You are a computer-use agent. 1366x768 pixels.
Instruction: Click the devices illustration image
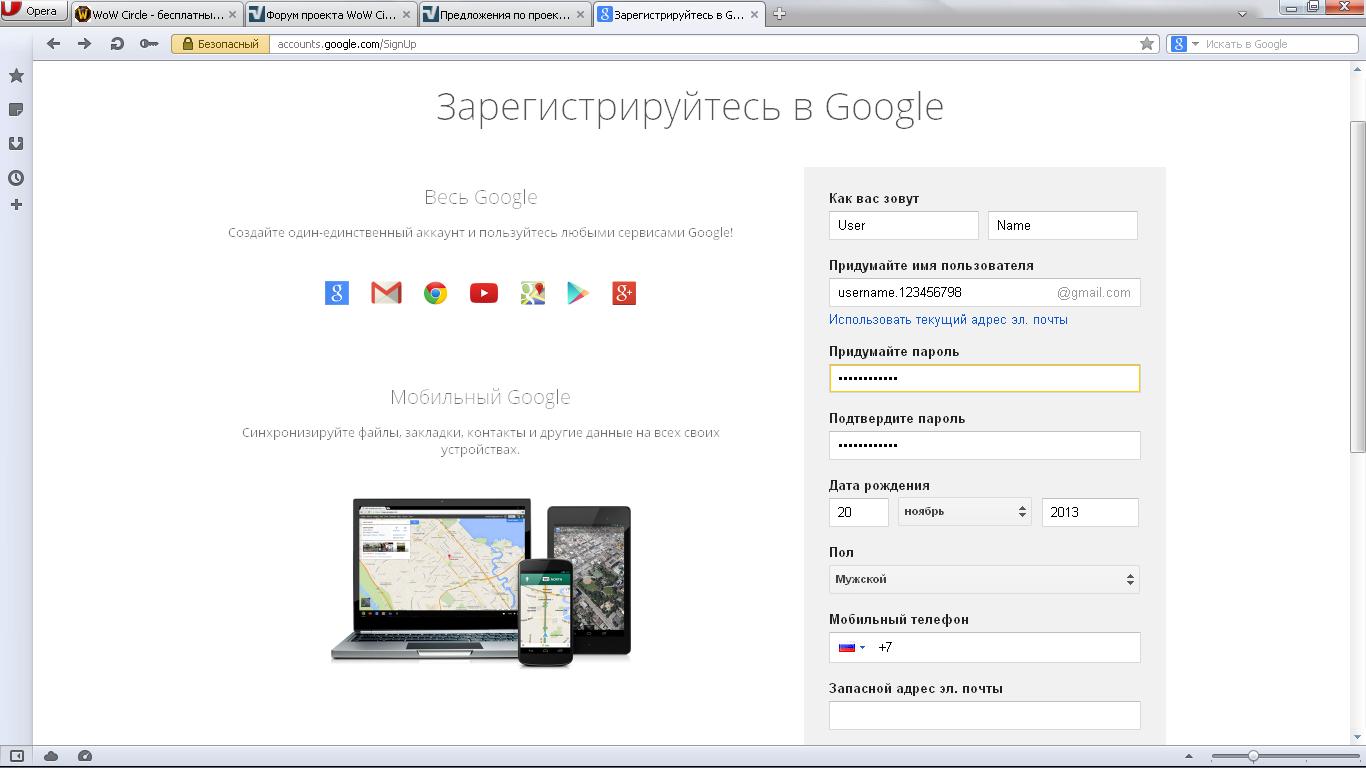(x=481, y=583)
